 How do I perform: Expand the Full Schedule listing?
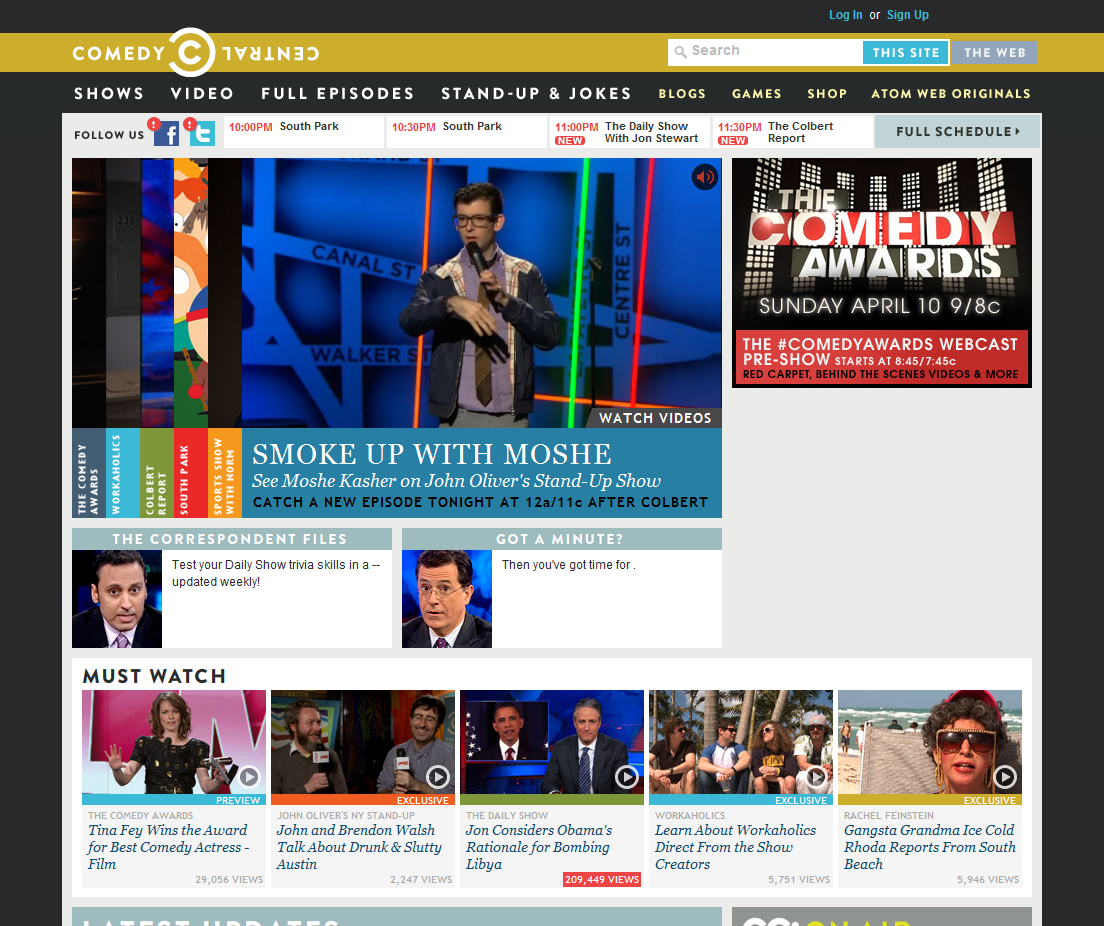coord(957,132)
